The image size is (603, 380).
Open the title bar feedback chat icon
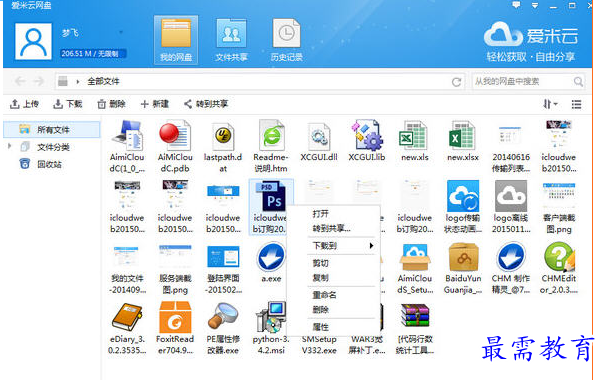[x=516, y=5]
